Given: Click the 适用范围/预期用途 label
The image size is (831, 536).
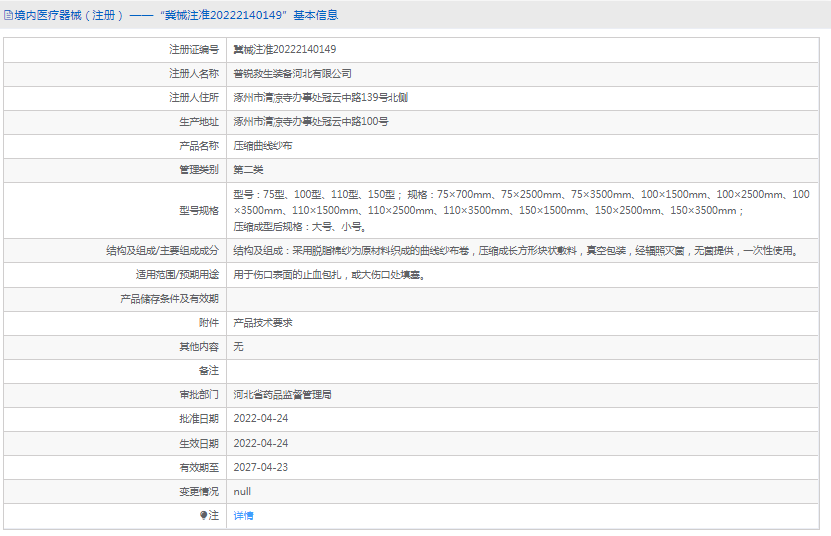Looking at the screenshot, I should click(x=177, y=275).
